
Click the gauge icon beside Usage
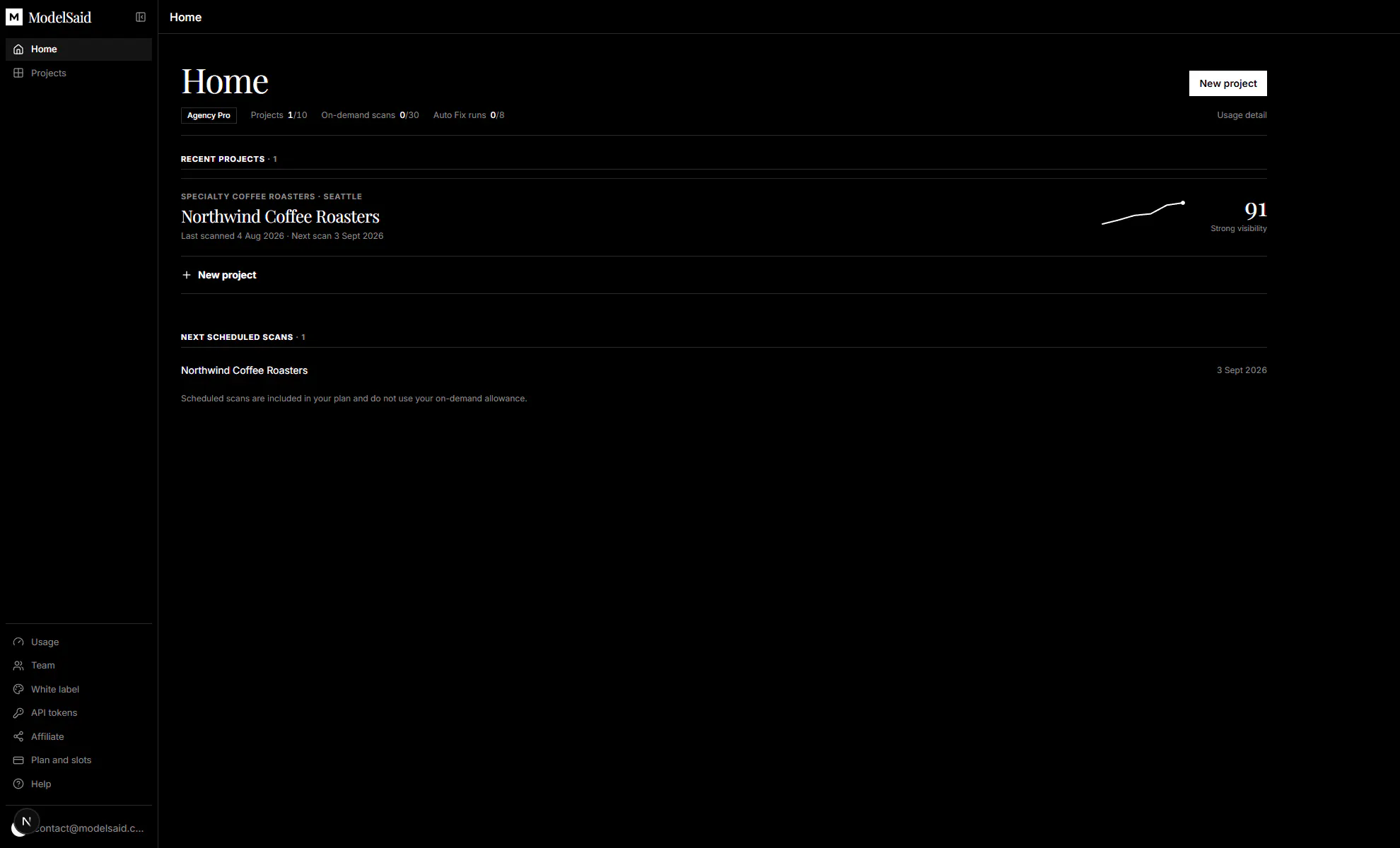(18, 642)
